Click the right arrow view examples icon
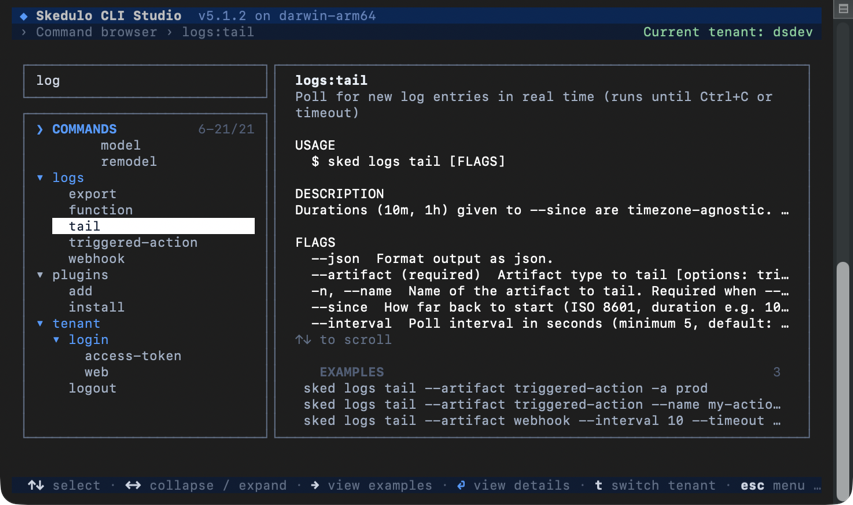The height and width of the screenshot is (505, 853). click(315, 485)
